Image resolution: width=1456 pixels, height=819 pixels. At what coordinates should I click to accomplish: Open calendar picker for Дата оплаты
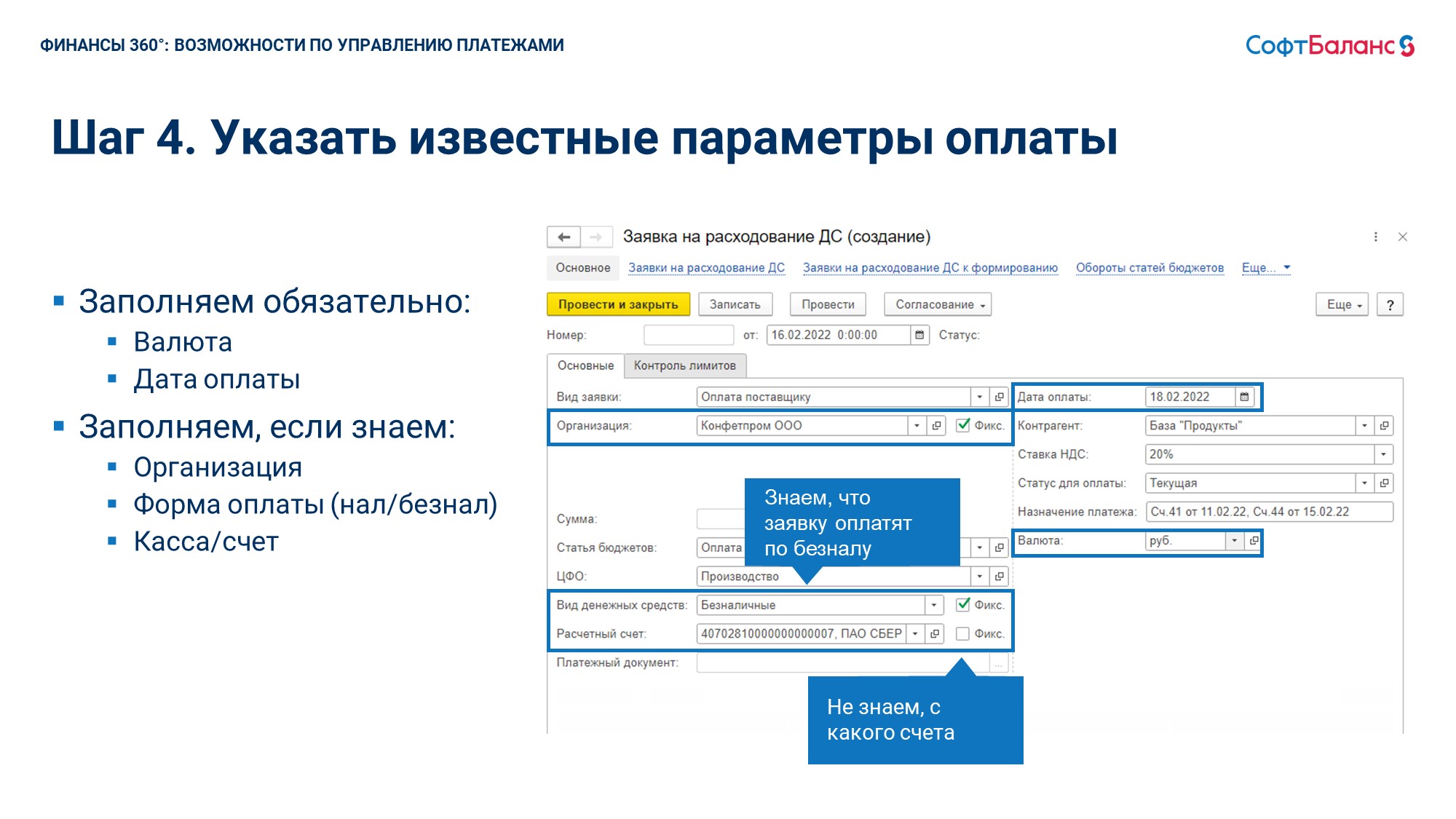1244,397
